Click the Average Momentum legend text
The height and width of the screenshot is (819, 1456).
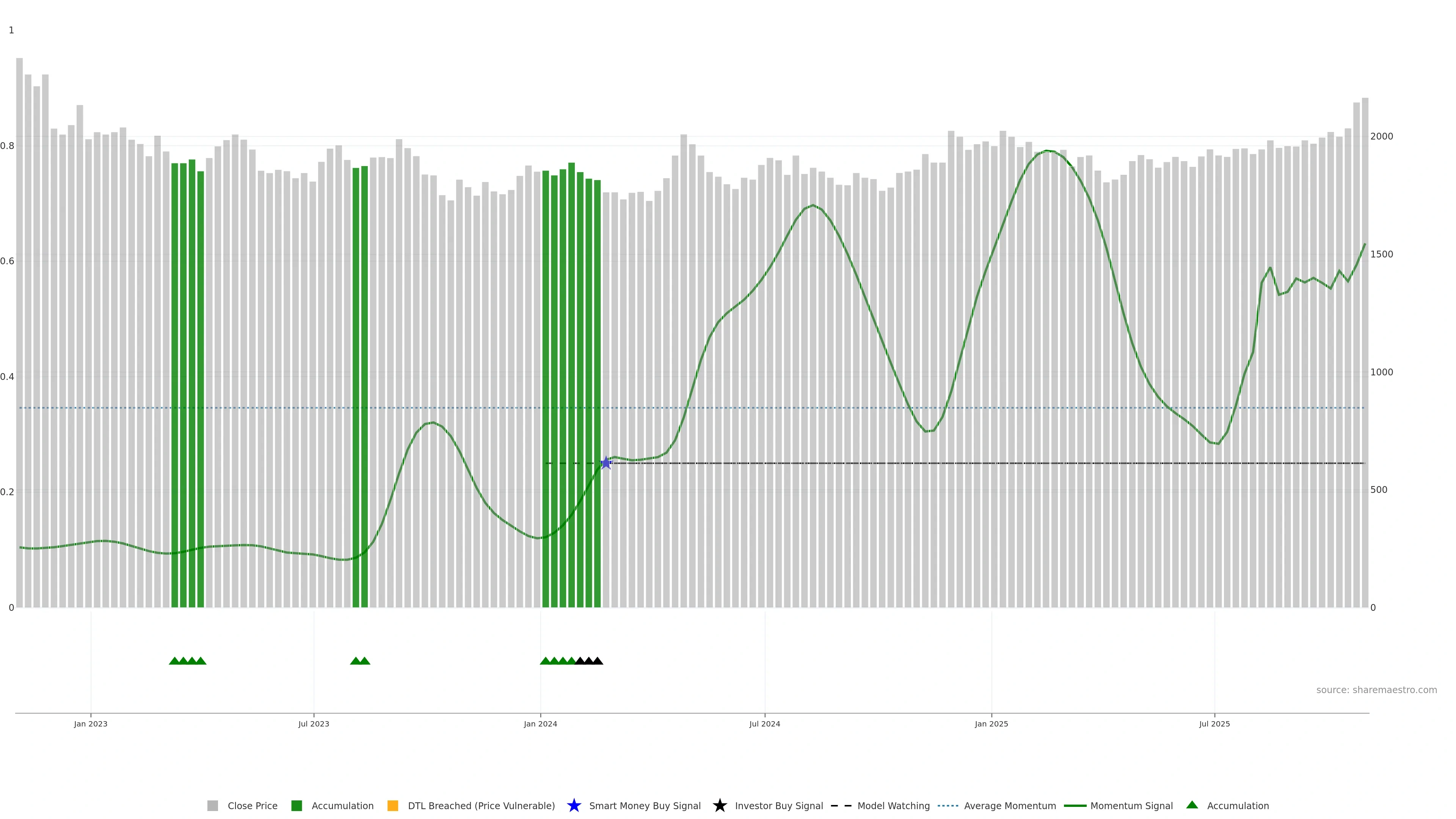coord(1009,806)
